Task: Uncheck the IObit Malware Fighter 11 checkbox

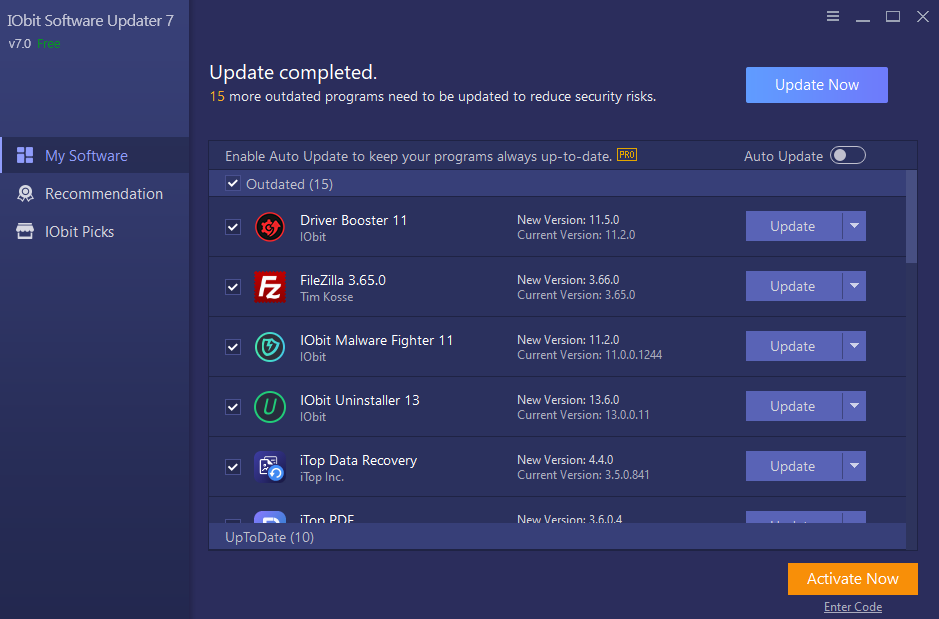Action: pyautogui.click(x=233, y=347)
